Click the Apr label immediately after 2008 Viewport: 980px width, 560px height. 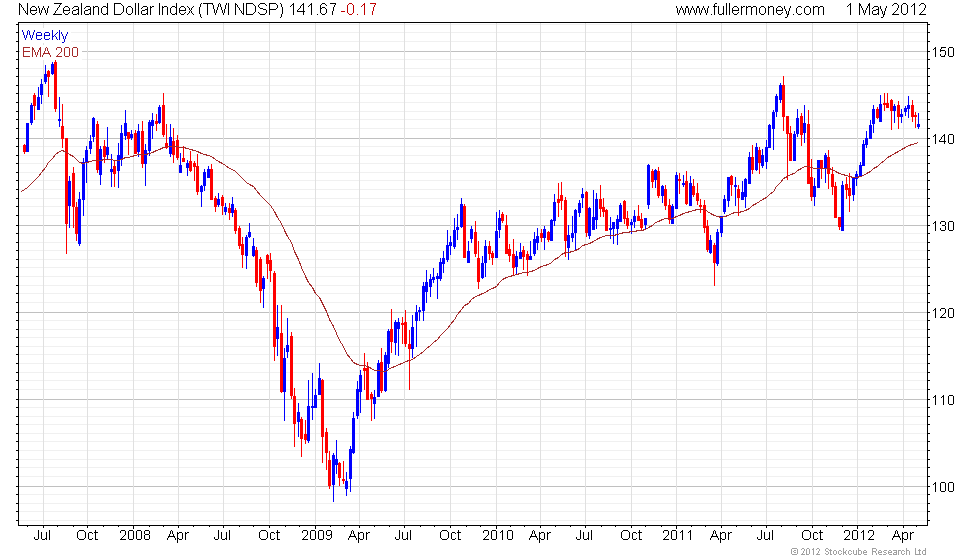[178, 536]
